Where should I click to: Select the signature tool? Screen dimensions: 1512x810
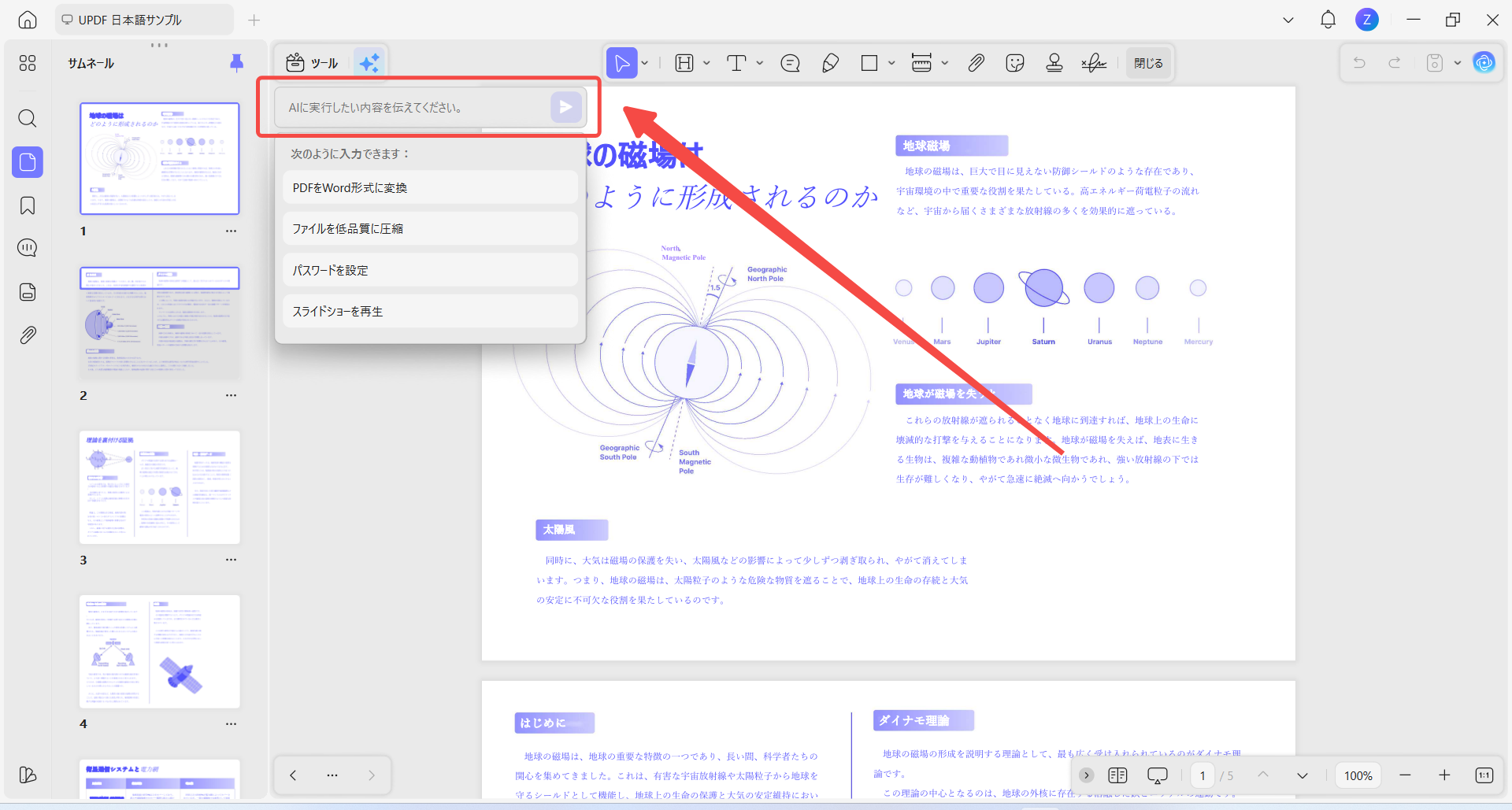coord(1094,63)
